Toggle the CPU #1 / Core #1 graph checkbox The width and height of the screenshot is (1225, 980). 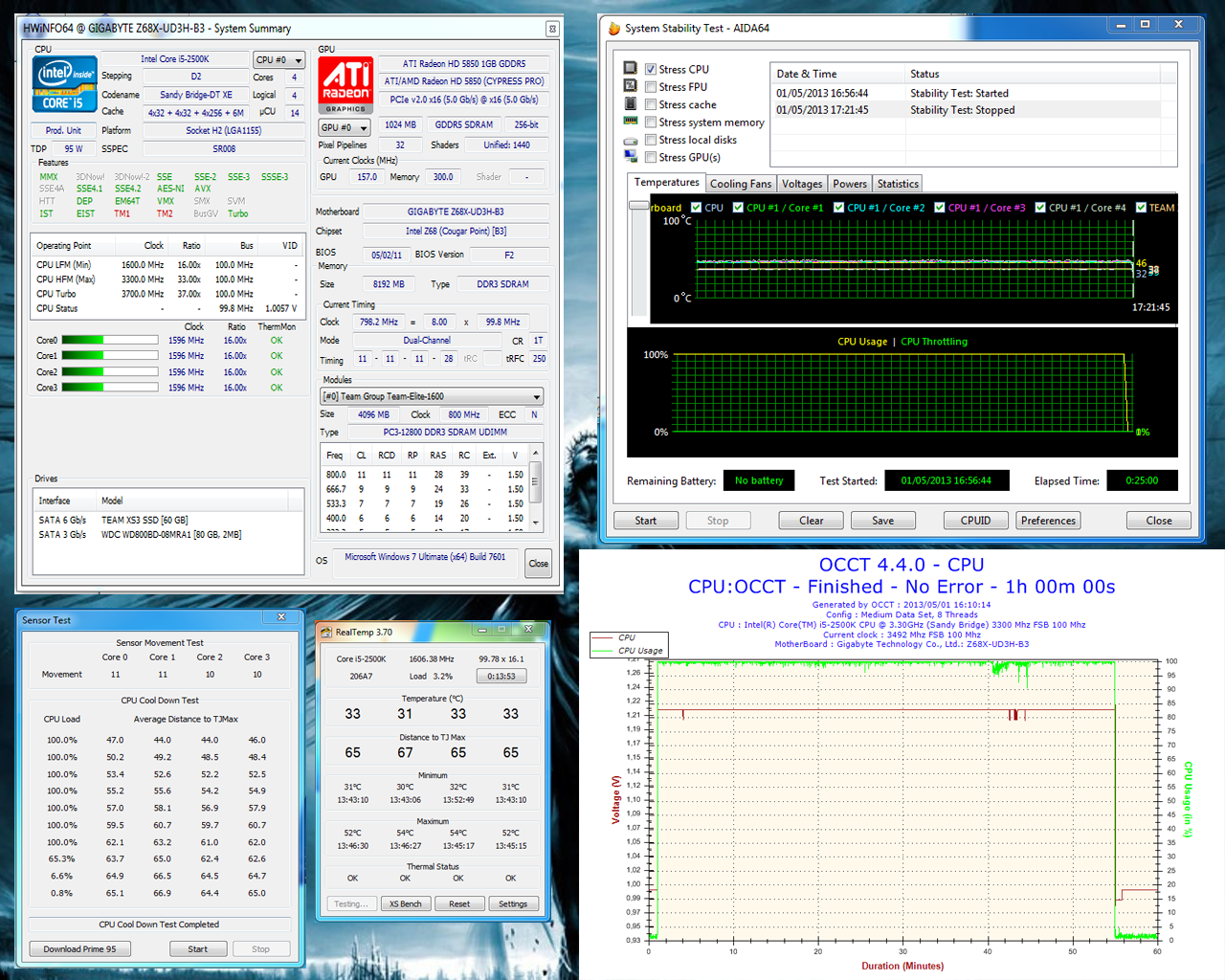738,207
